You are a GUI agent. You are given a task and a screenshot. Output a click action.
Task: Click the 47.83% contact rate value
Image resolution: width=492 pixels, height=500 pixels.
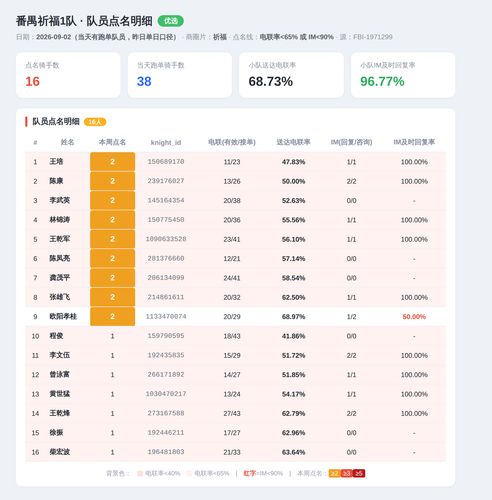(293, 162)
